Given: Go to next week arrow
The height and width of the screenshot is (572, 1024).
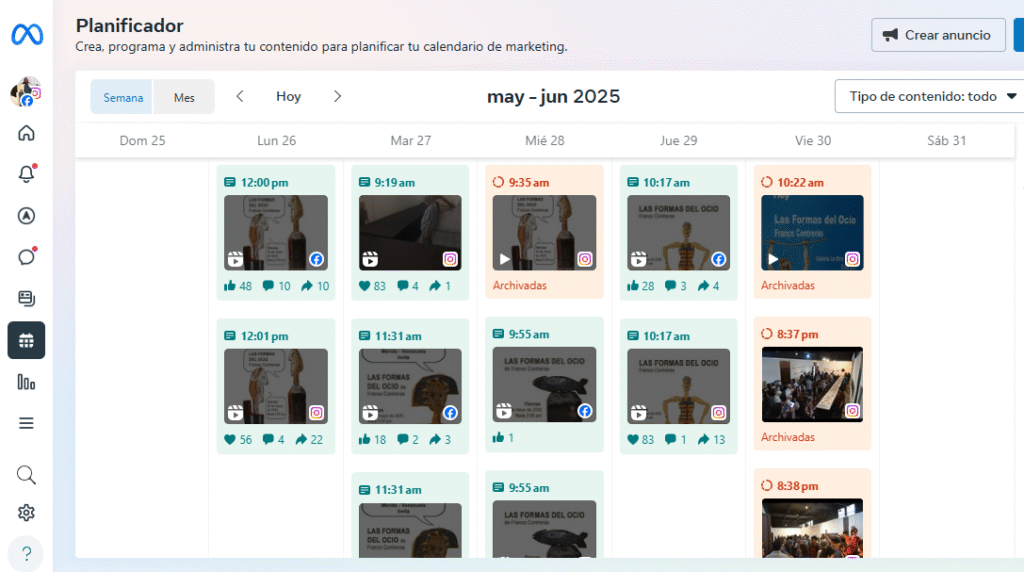Looking at the screenshot, I should [337, 96].
